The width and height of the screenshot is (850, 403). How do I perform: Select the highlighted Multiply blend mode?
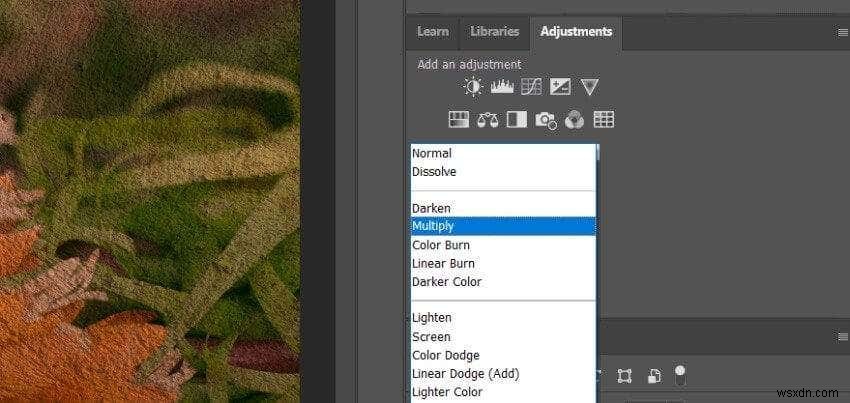(x=503, y=226)
